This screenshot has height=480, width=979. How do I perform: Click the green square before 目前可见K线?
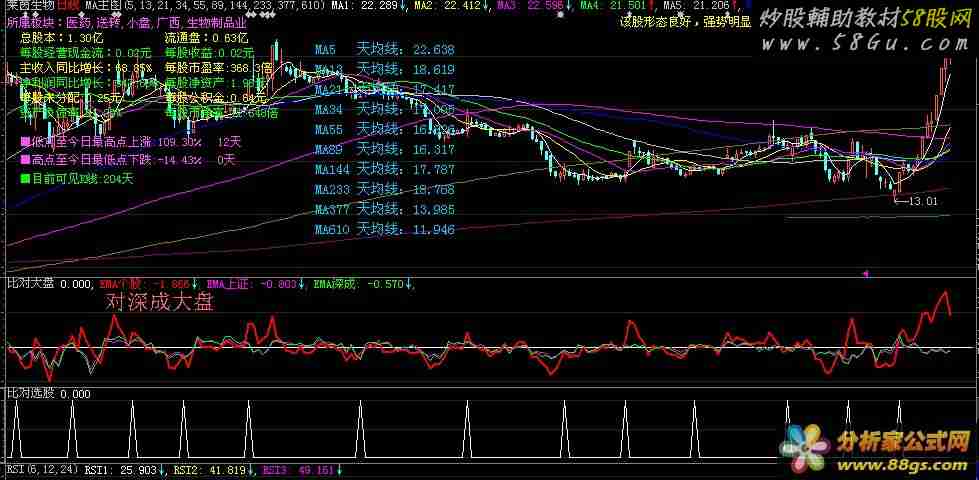pyautogui.click(x=25, y=179)
